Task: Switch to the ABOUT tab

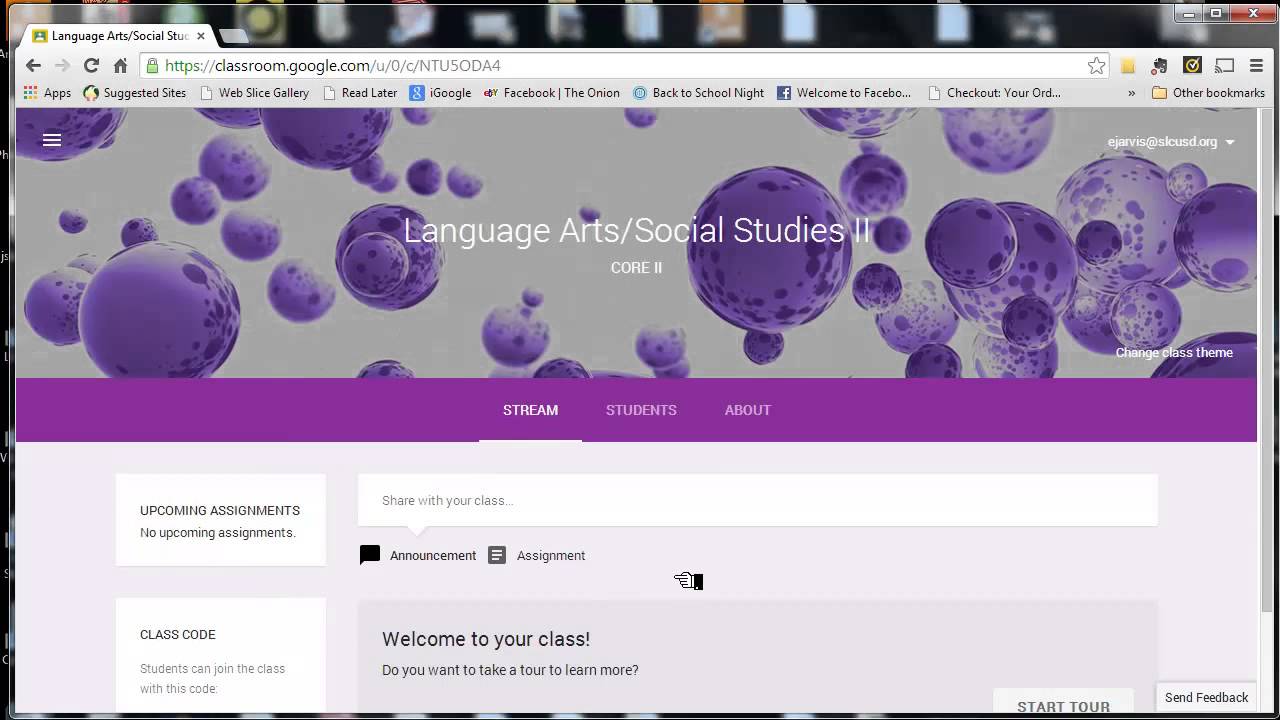Action: coord(748,410)
